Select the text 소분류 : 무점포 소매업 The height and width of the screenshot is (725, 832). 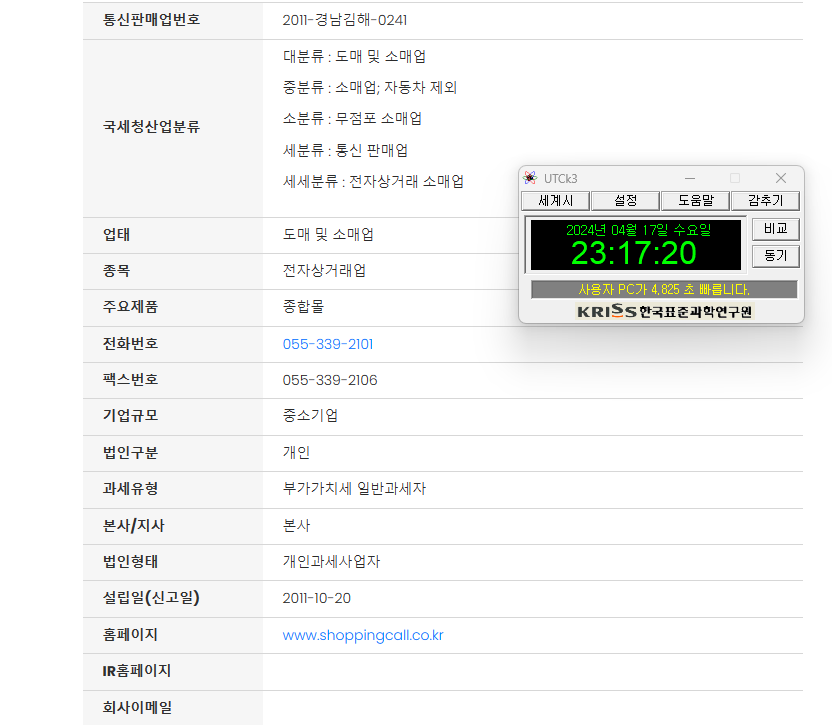(x=352, y=118)
